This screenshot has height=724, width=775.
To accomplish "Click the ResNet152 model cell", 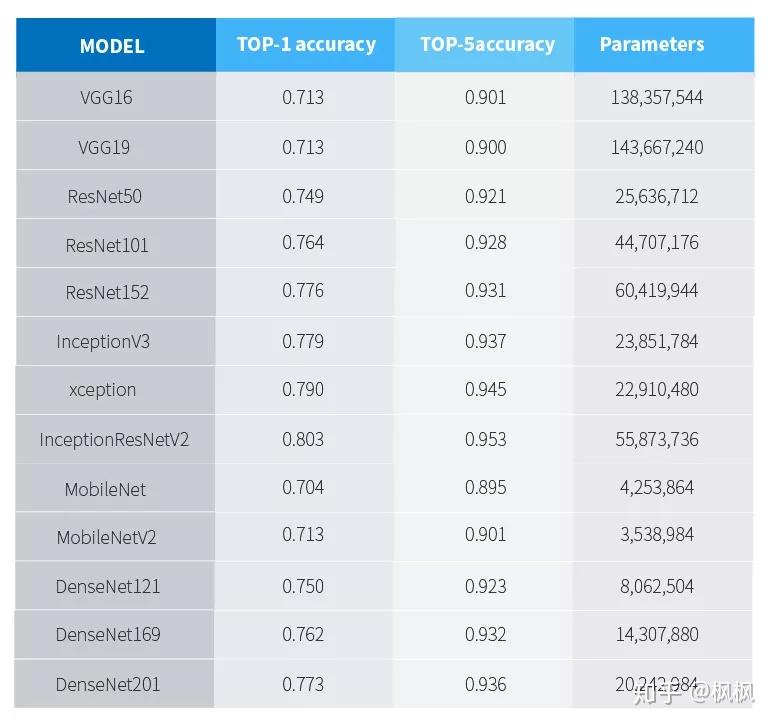I will pyautogui.click(x=107, y=292).
